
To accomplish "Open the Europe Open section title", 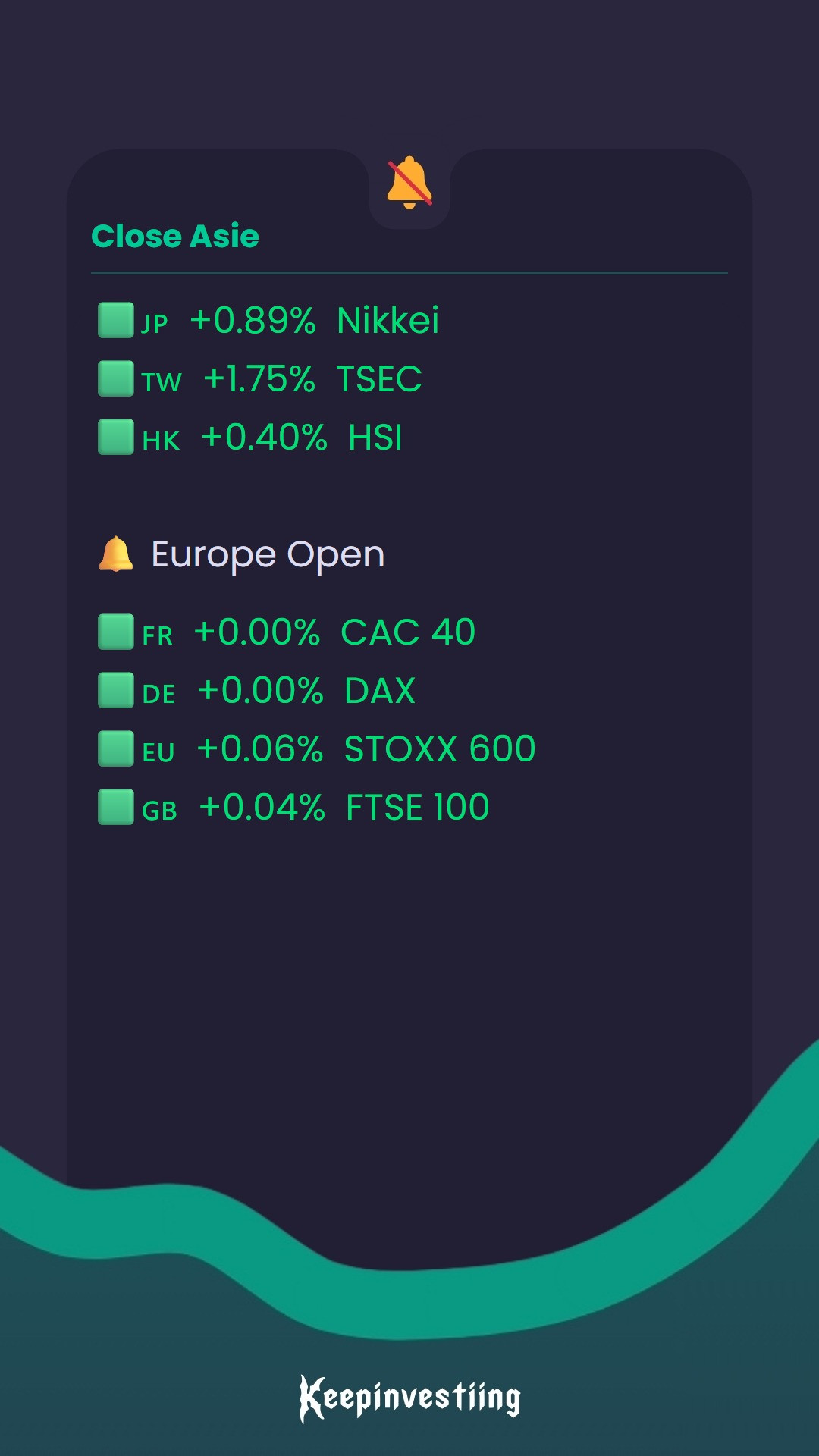I will point(268,555).
